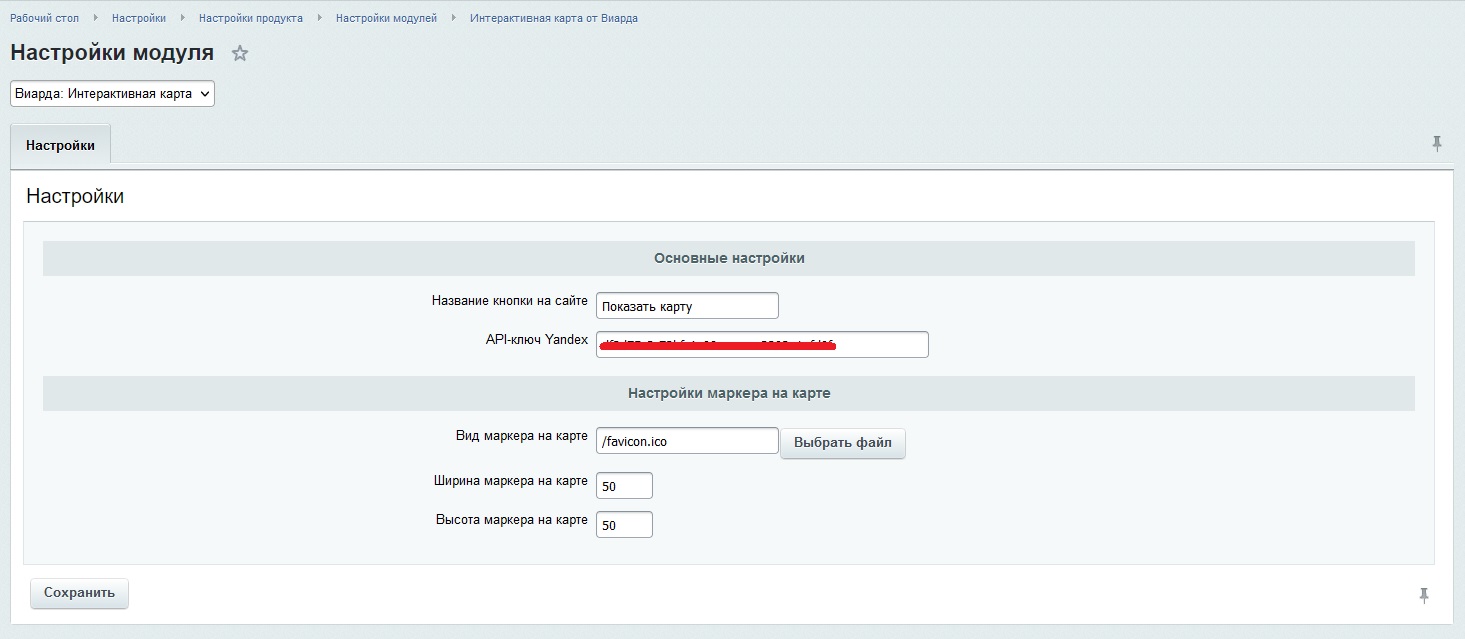
Task: Navigate to Настройки продукта breadcrumb
Action: [x=251, y=18]
